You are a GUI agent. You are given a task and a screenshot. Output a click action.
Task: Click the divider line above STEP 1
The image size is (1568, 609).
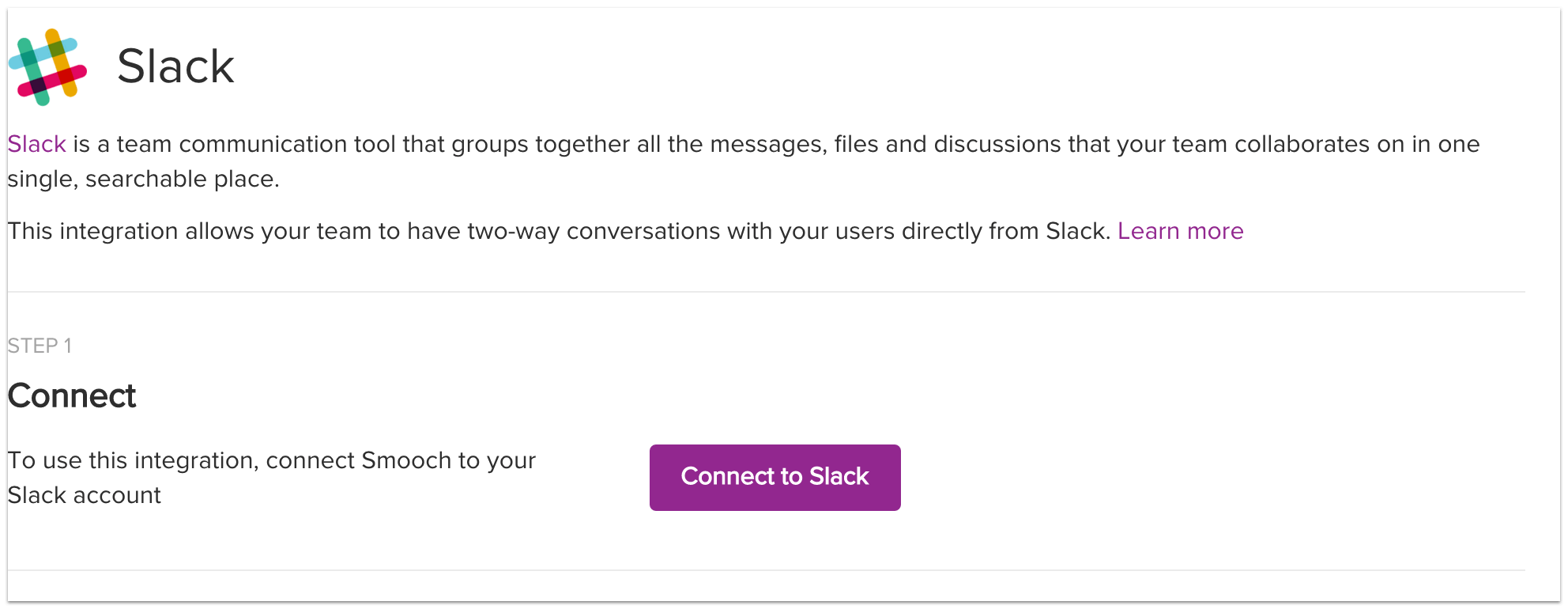click(x=766, y=292)
